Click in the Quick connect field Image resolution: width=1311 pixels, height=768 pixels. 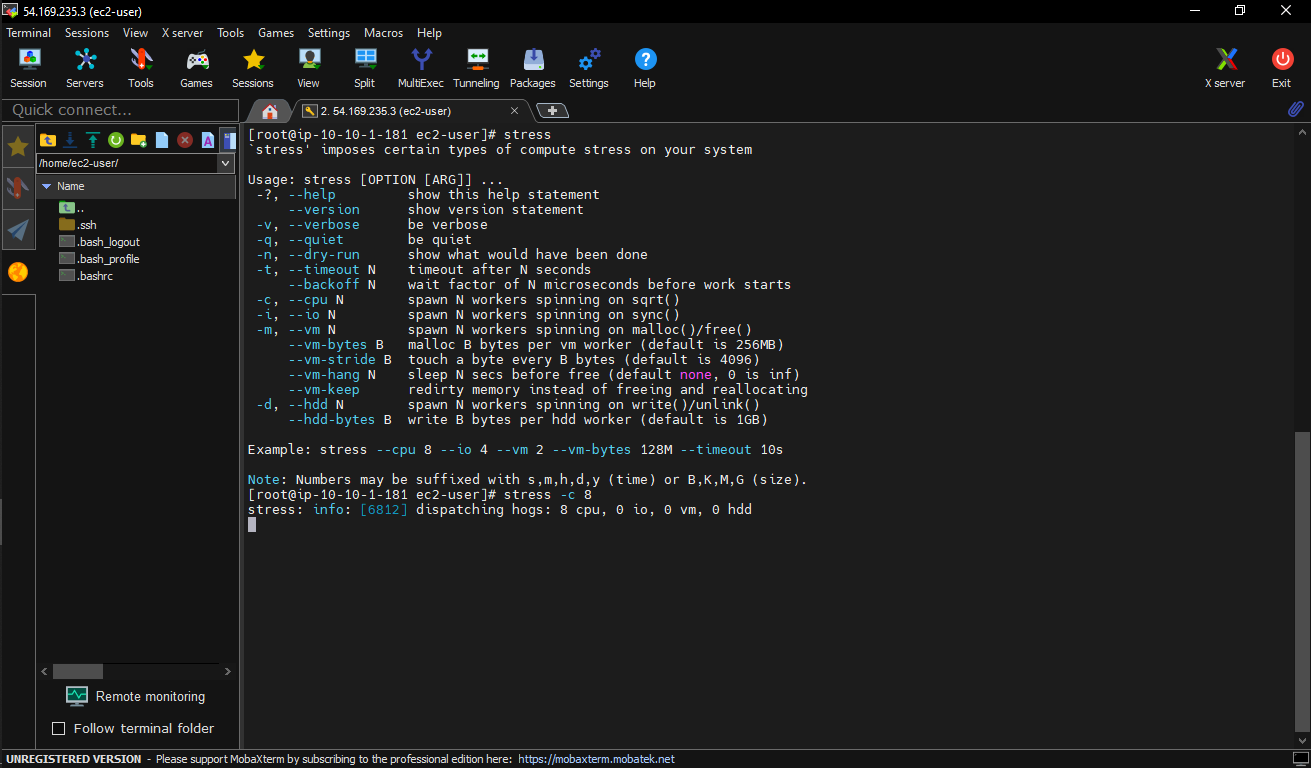[x=121, y=110]
